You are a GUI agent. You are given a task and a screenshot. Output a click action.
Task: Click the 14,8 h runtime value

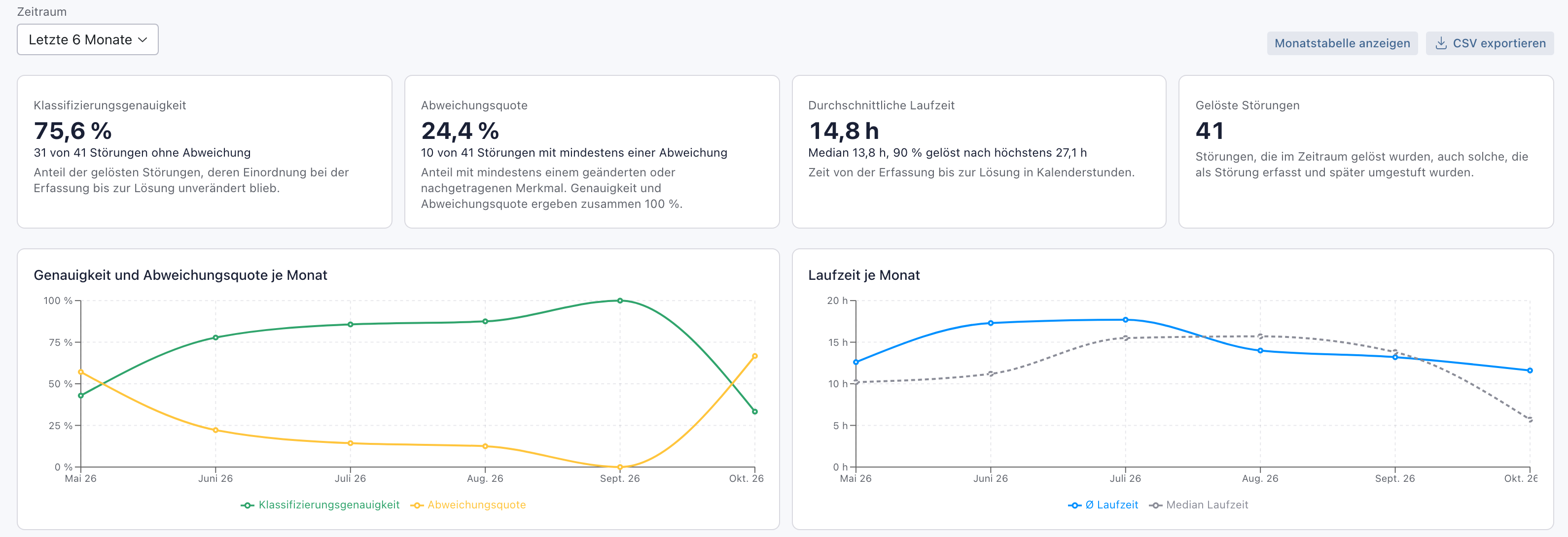click(844, 131)
